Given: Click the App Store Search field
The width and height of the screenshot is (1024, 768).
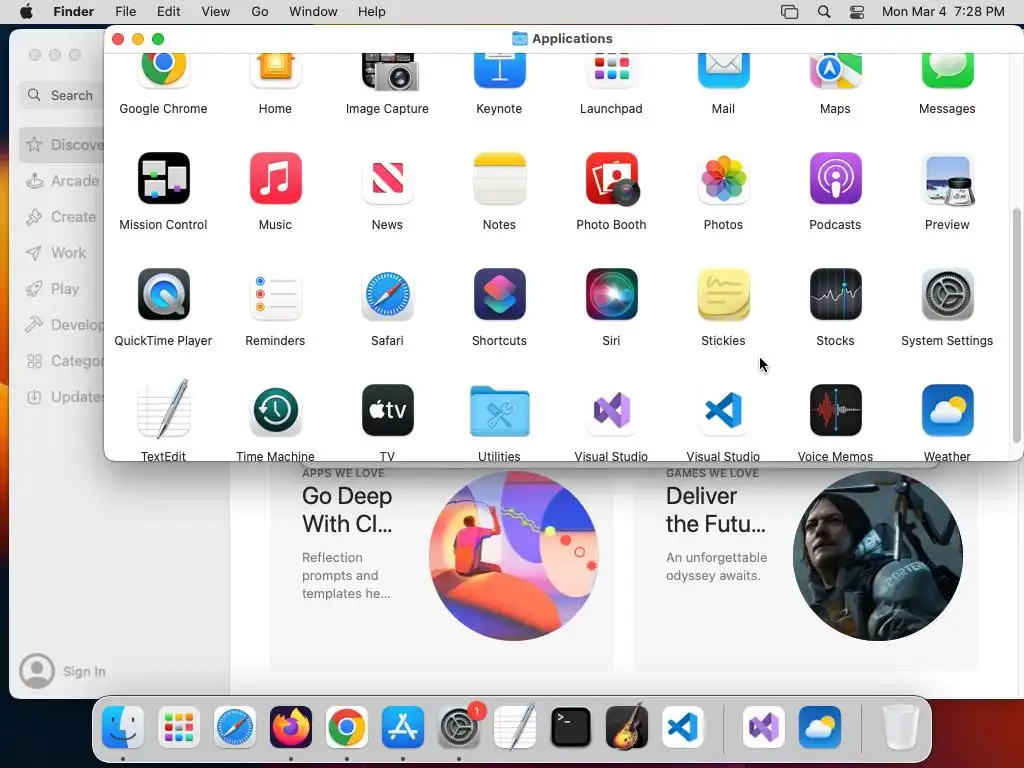Looking at the screenshot, I should click(x=61, y=95).
